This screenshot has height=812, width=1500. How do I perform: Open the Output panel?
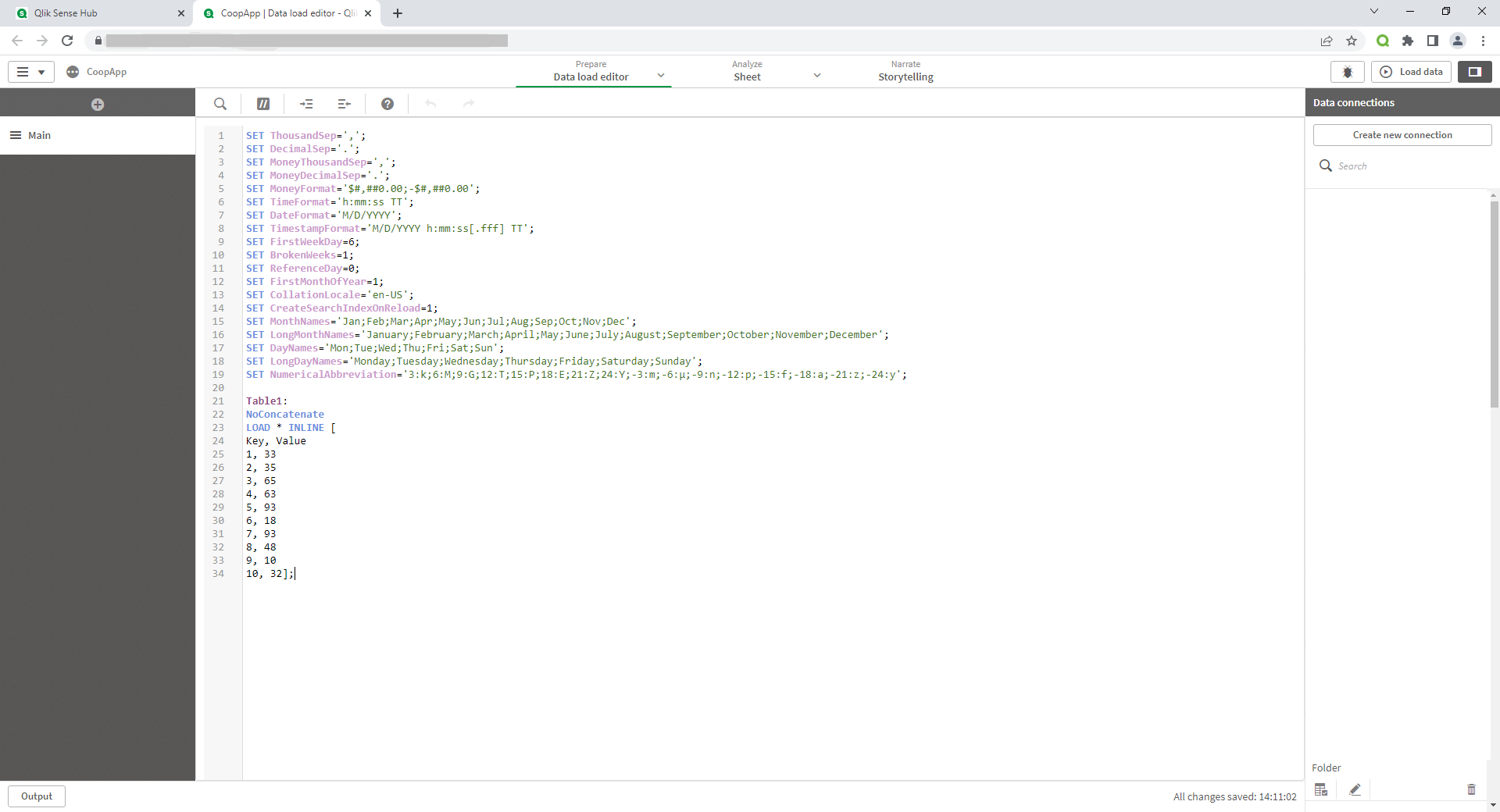coord(37,796)
